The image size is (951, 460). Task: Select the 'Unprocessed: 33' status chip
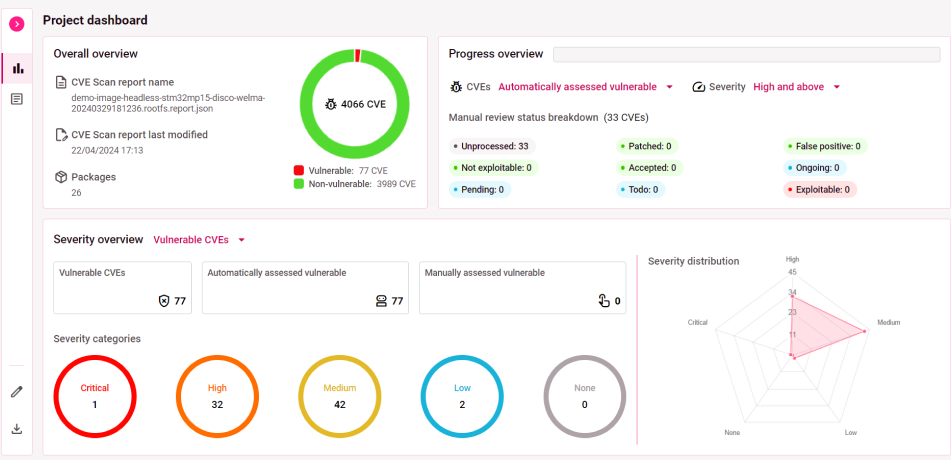pyautogui.click(x=492, y=146)
